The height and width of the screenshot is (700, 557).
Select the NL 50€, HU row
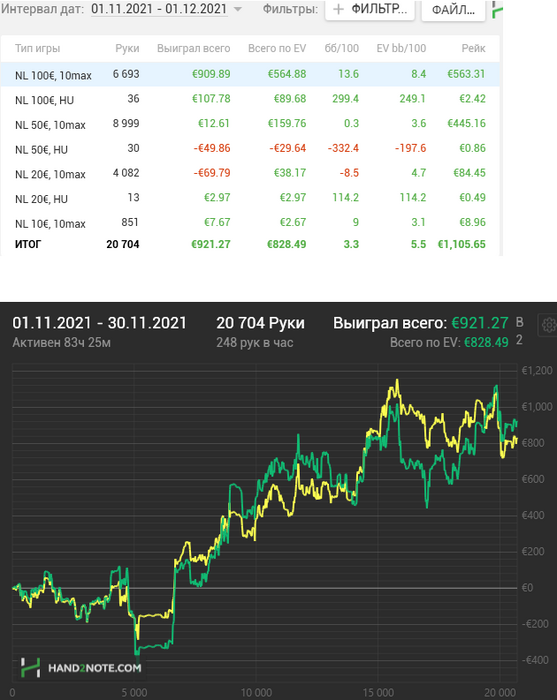[250, 149]
